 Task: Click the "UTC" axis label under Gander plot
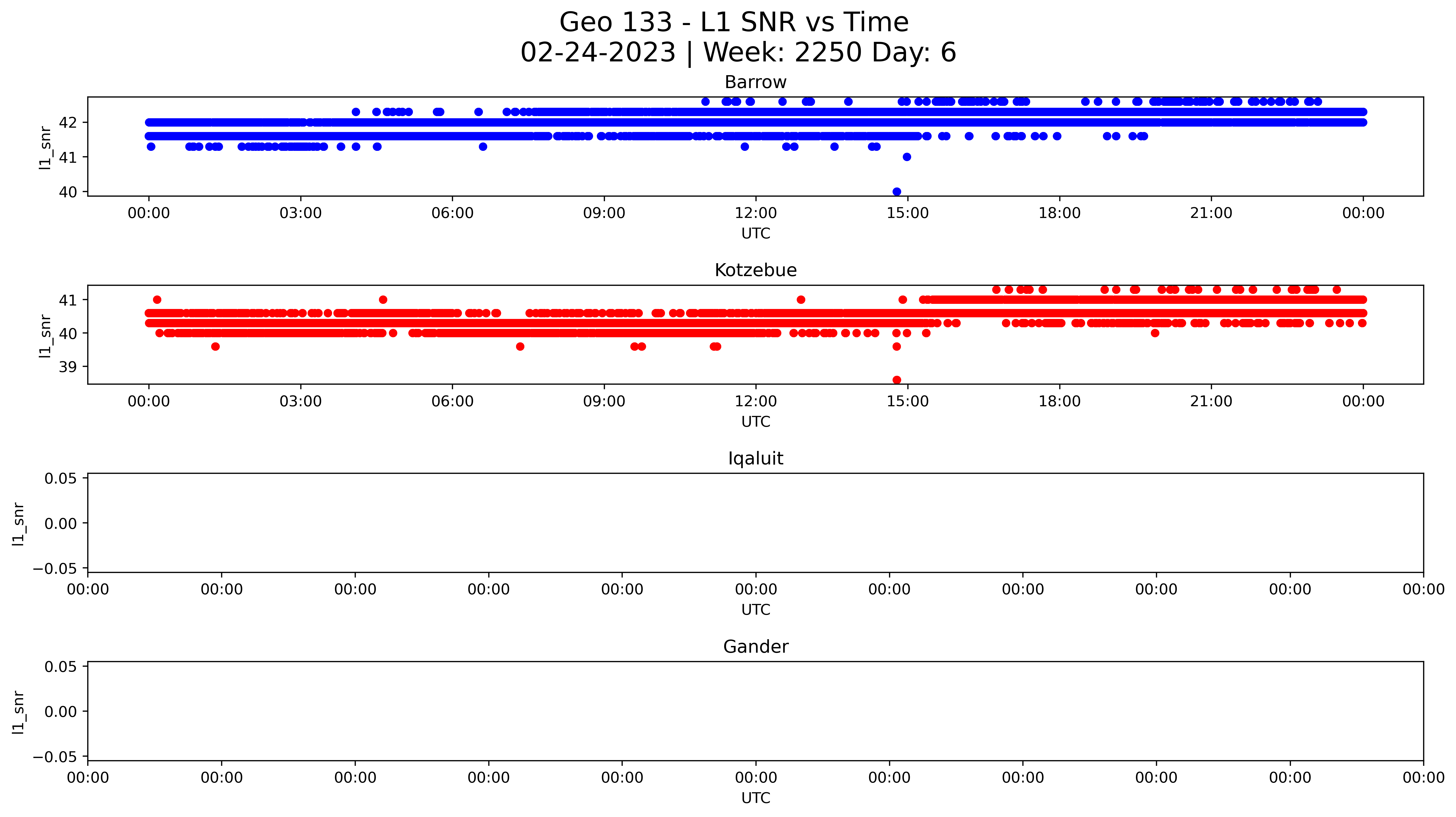[x=756, y=798]
